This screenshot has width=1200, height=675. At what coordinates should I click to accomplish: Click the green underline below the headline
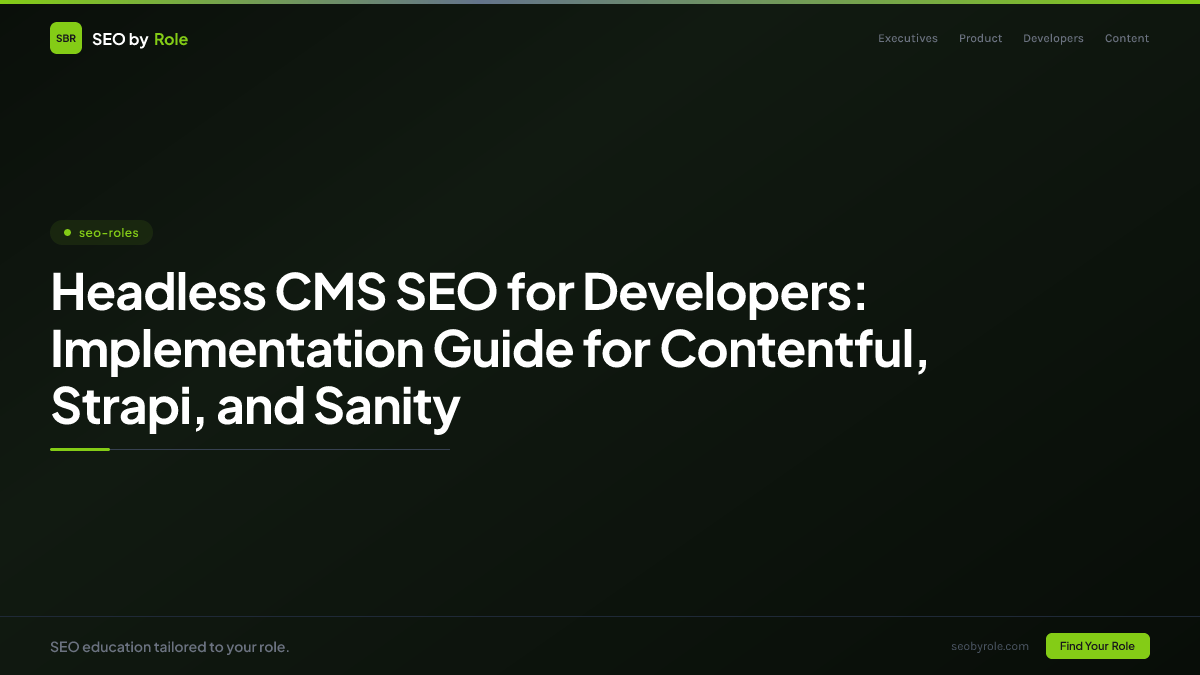point(80,449)
